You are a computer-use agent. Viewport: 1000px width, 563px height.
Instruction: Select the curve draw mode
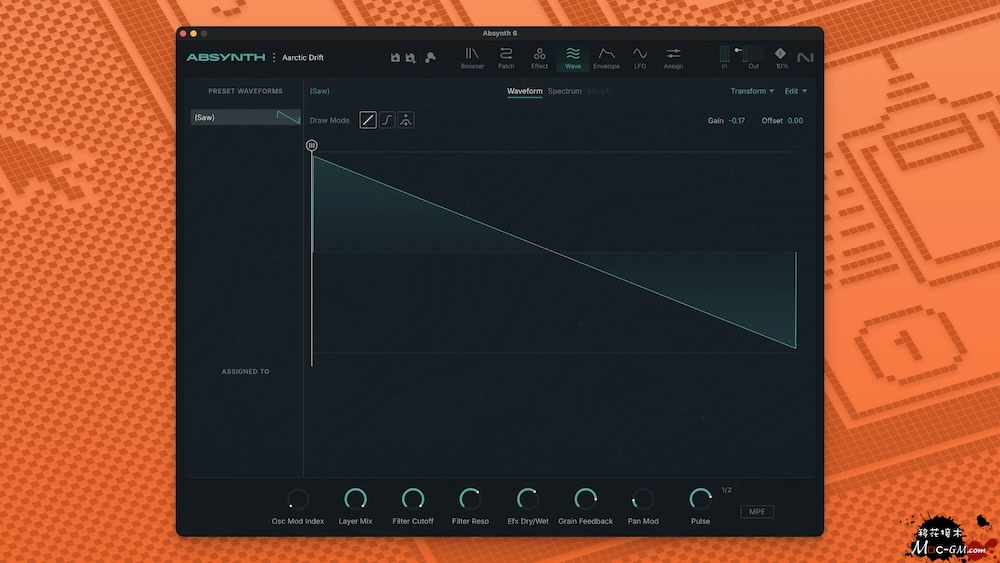387,120
